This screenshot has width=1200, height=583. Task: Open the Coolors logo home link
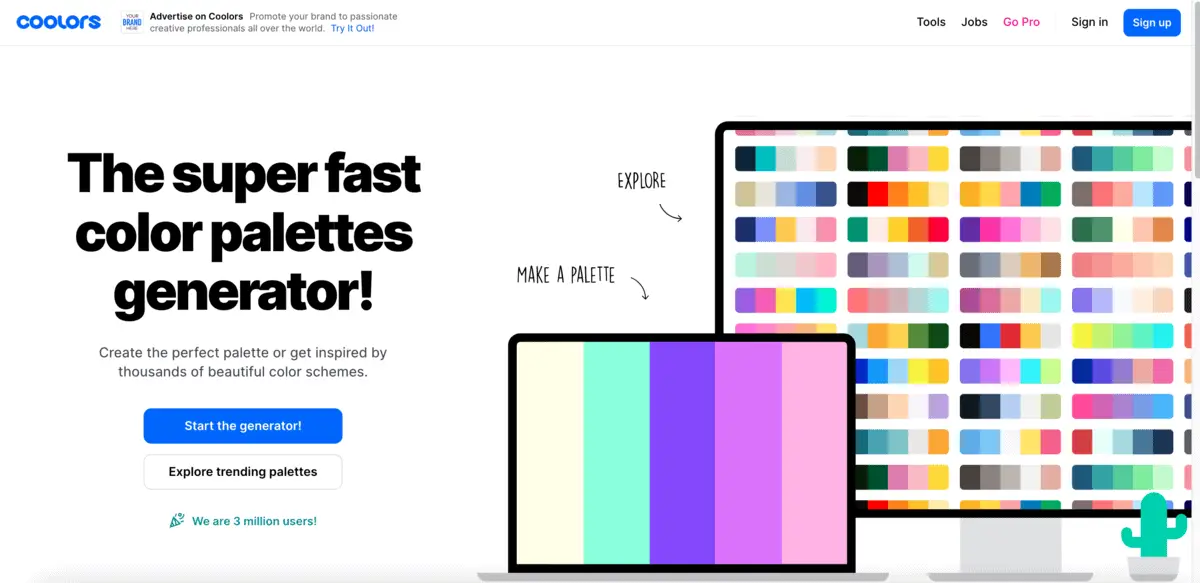(x=58, y=22)
